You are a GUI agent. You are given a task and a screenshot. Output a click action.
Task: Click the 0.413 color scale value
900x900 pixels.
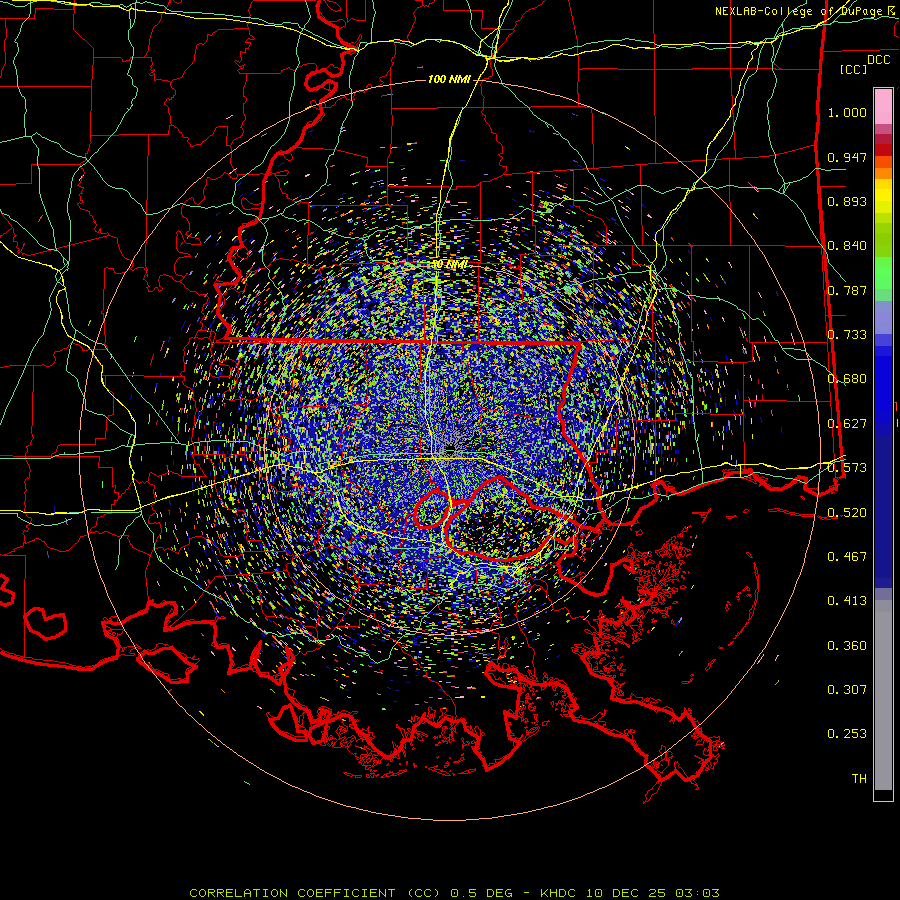(x=847, y=601)
